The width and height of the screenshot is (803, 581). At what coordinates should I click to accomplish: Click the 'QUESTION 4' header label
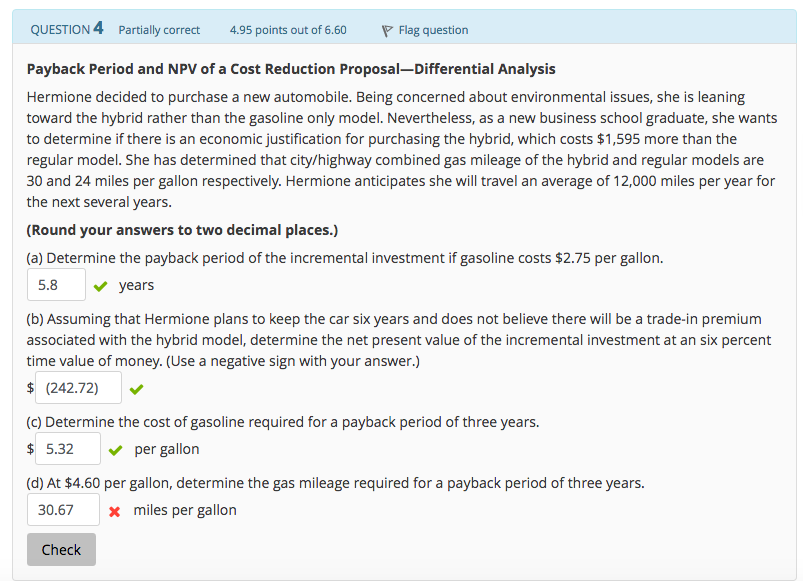click(x=67, y=29)
